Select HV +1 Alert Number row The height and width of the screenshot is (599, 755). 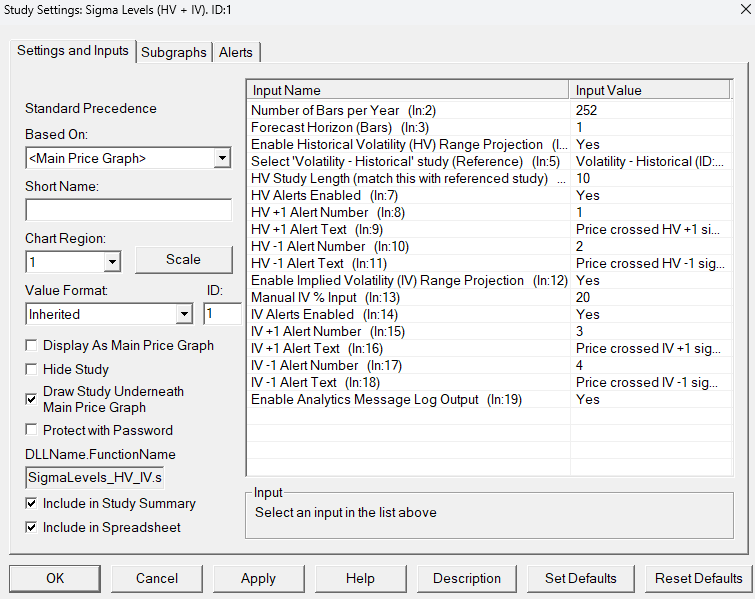coord(490,212)
